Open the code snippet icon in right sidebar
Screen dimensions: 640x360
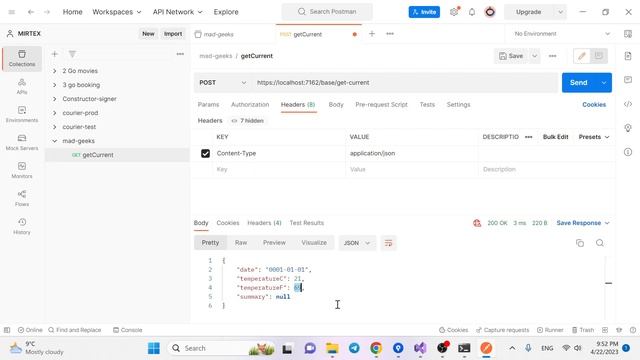tap(628, 104)
